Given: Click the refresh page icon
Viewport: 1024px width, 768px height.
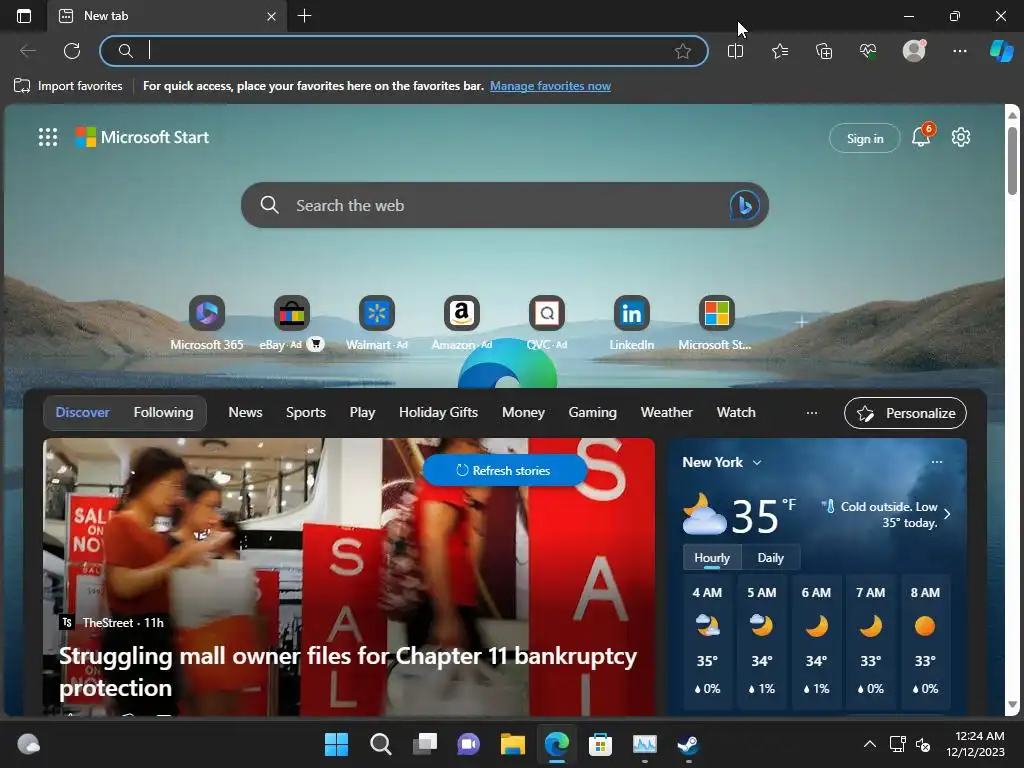Looking at the screenshot, I should coord(72,51).
